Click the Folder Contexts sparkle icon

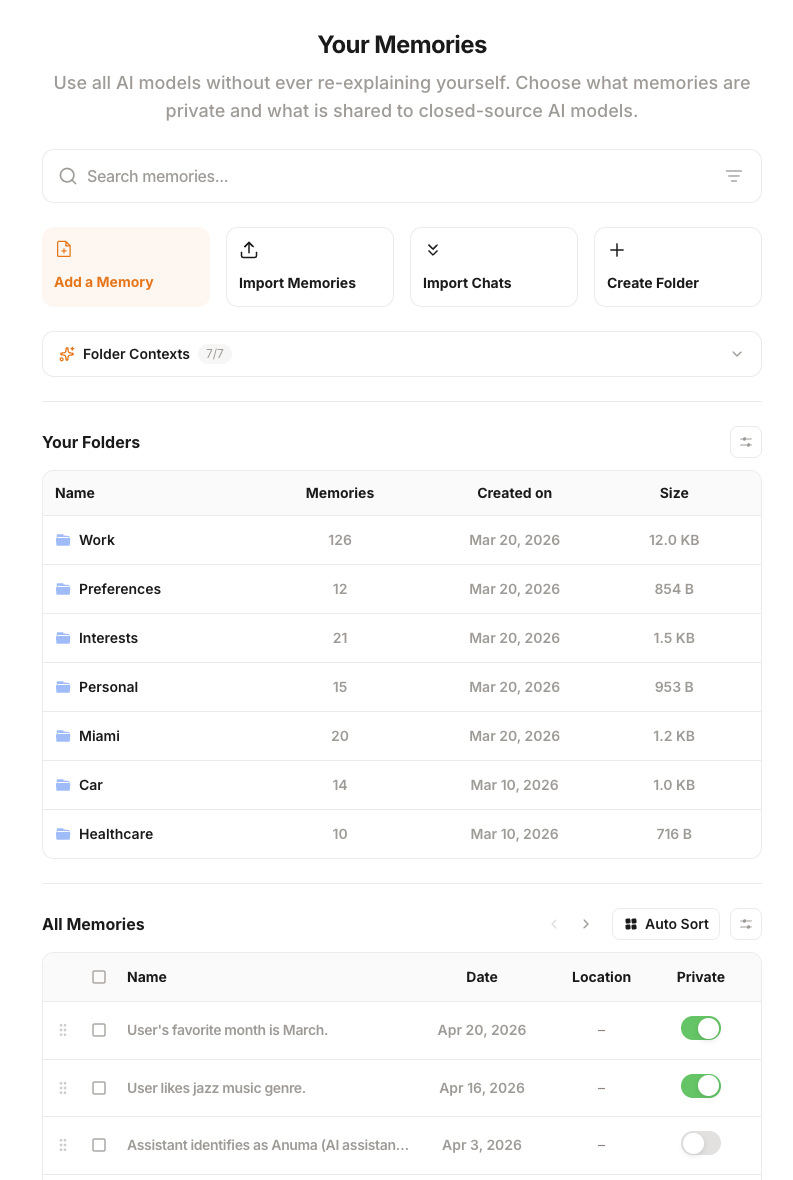[67, 354]
